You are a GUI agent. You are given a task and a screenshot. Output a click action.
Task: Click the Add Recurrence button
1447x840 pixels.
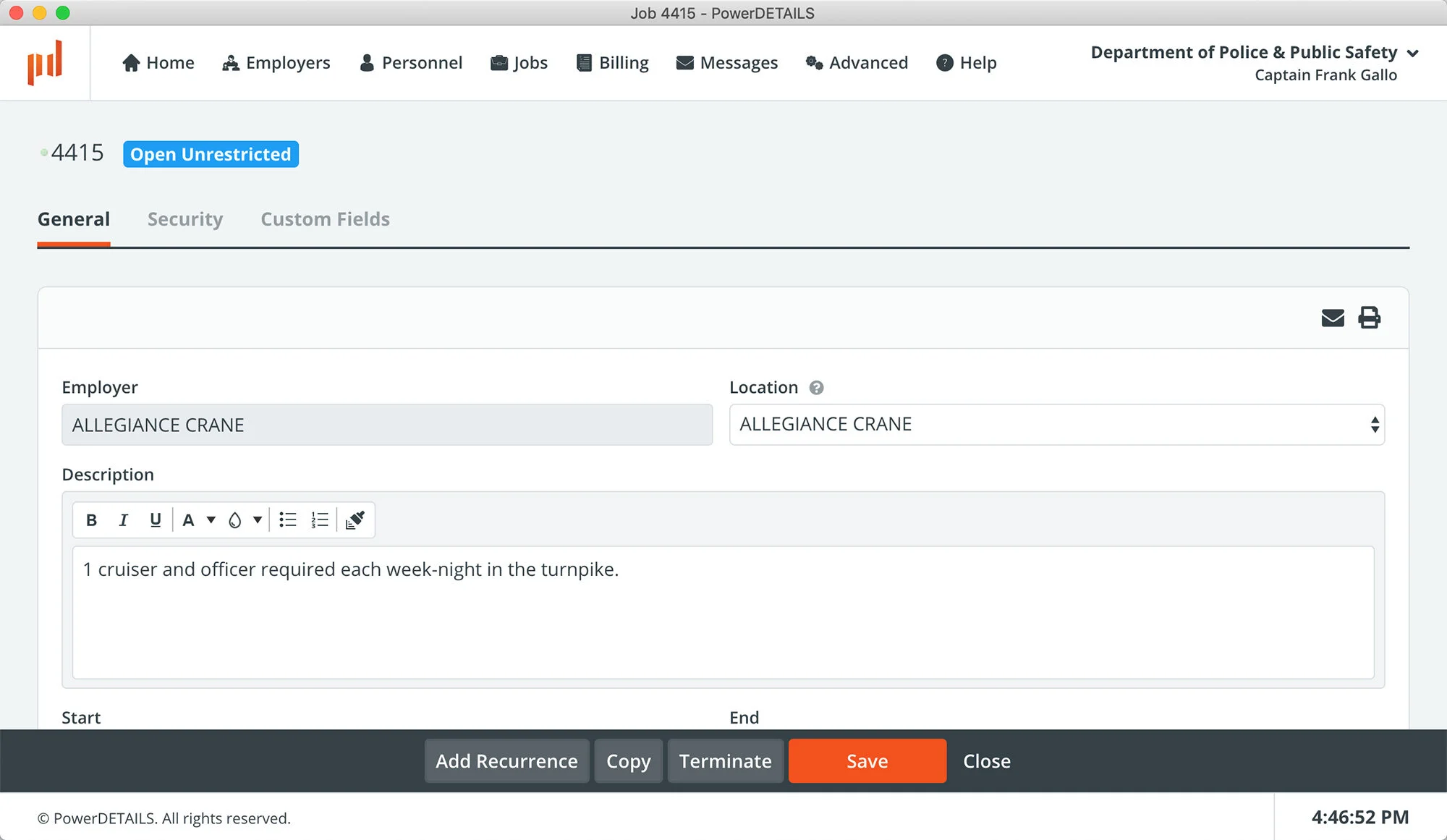pos(506,761)
